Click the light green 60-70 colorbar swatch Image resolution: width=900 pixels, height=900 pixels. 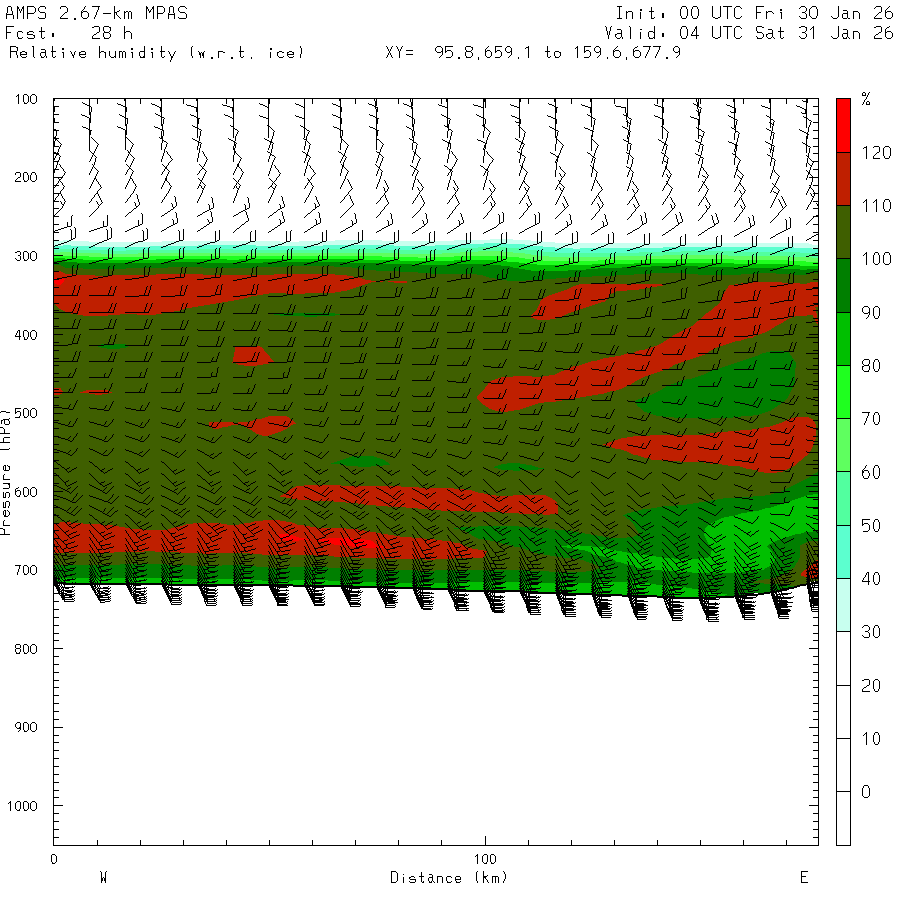point(843,445)
